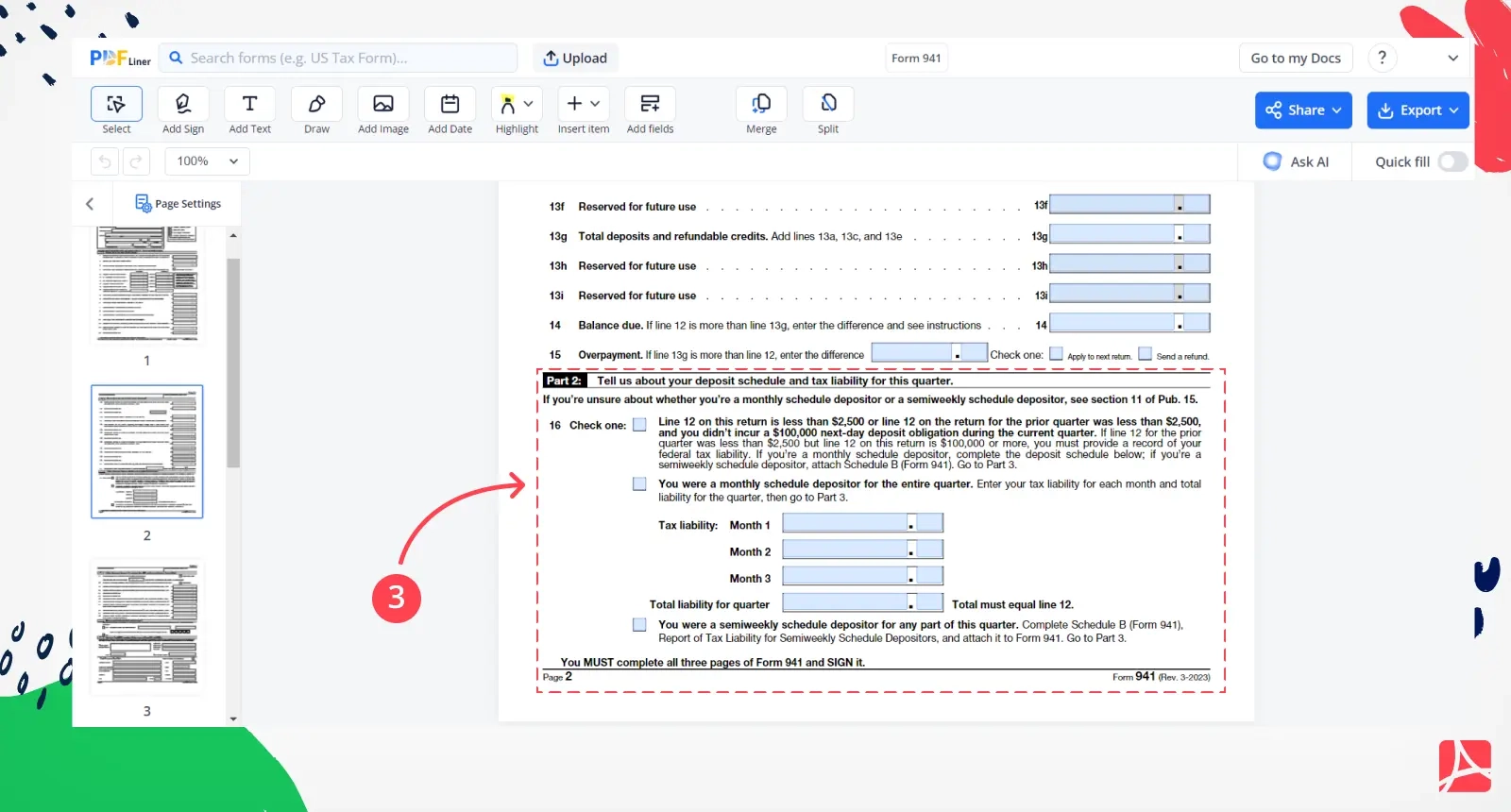
Task: Open Page Settings
Action: pyautogui.click(x=178, y=203)
